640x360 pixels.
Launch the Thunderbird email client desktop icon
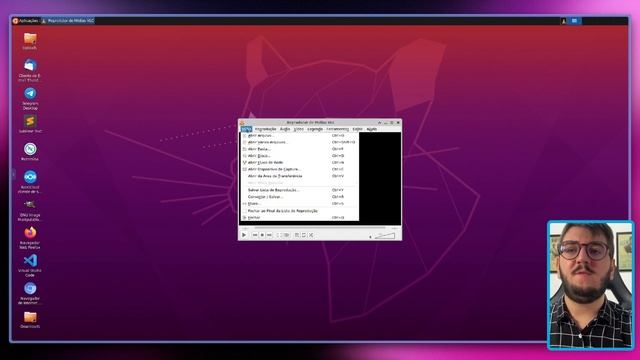click(30, 70)
